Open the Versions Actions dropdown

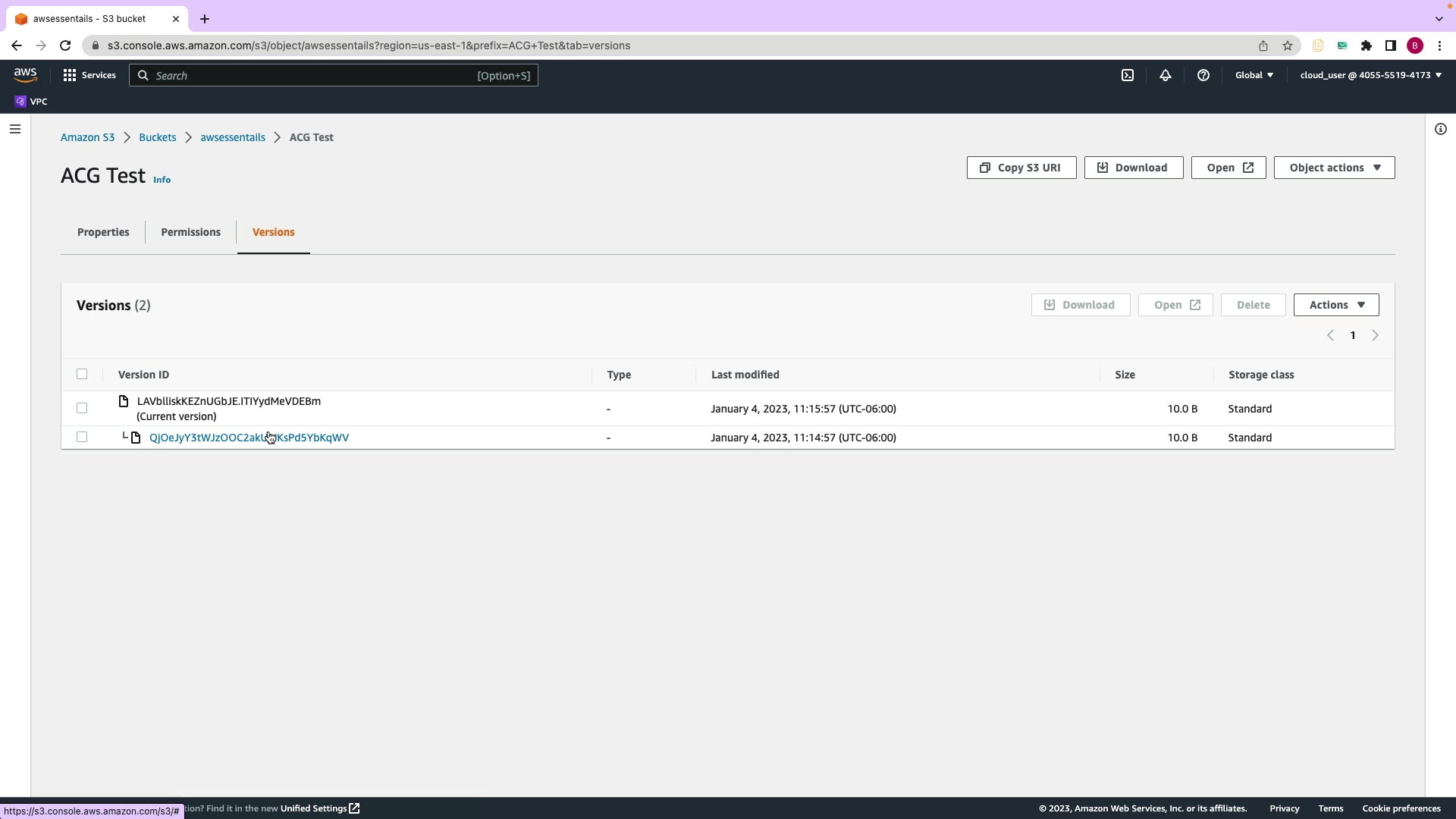pos(1336,305)
